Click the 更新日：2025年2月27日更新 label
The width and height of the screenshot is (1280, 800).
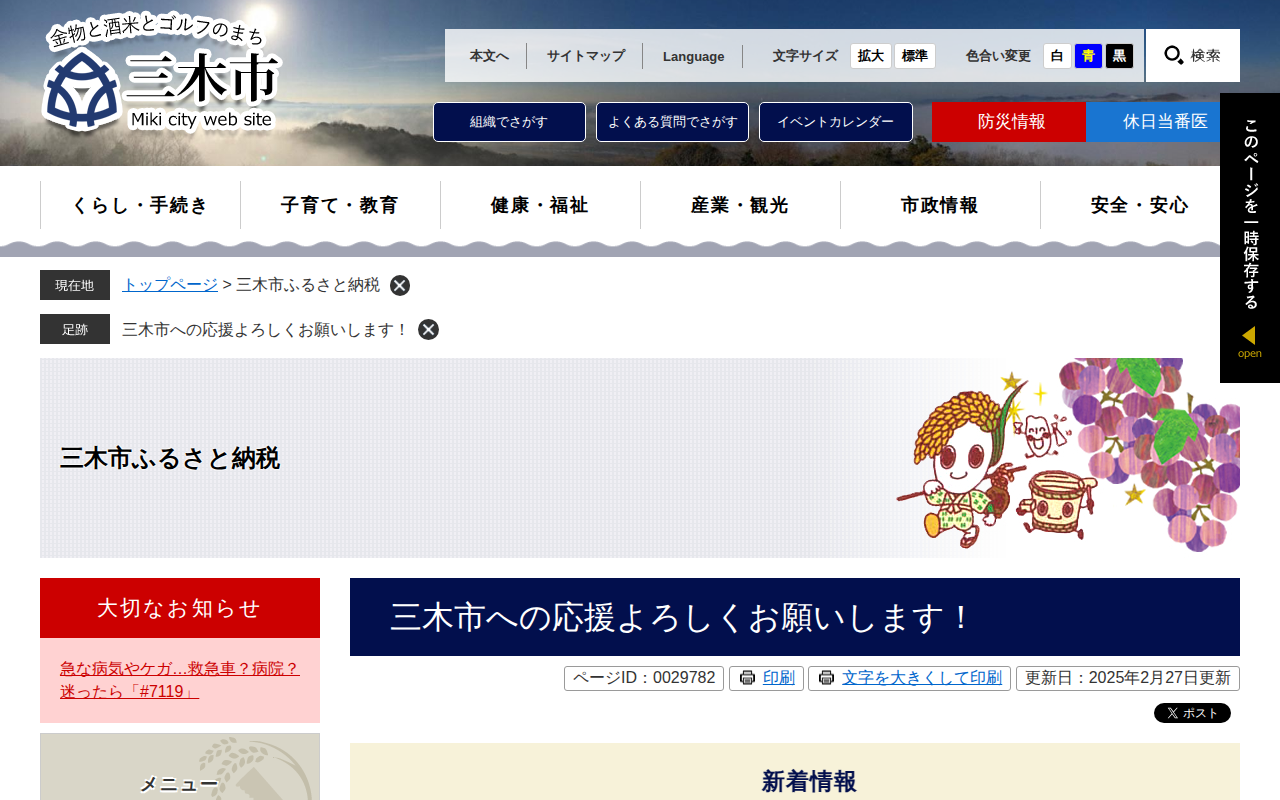(1128, 678)
